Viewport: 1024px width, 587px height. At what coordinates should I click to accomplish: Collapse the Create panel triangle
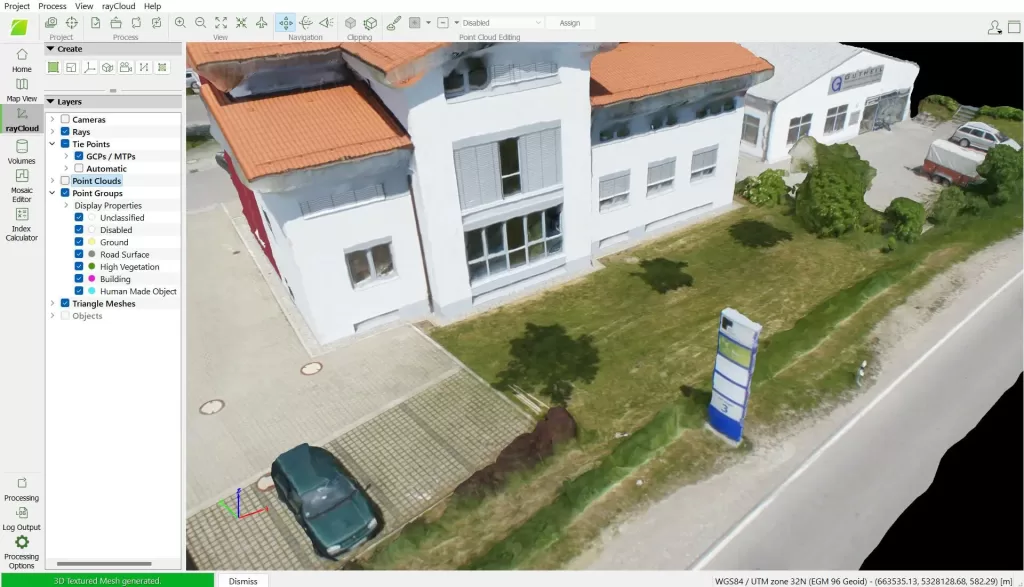[x=50, y=49]
